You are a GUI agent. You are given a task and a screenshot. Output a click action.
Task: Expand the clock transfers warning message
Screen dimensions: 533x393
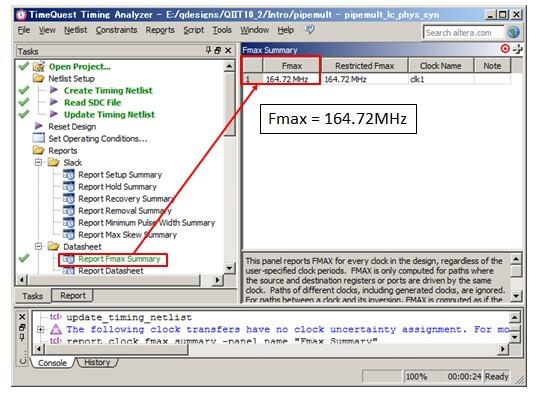coord(40,329)
